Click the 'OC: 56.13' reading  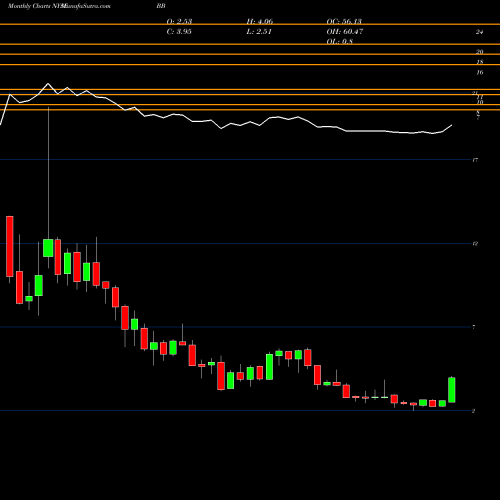344,21
